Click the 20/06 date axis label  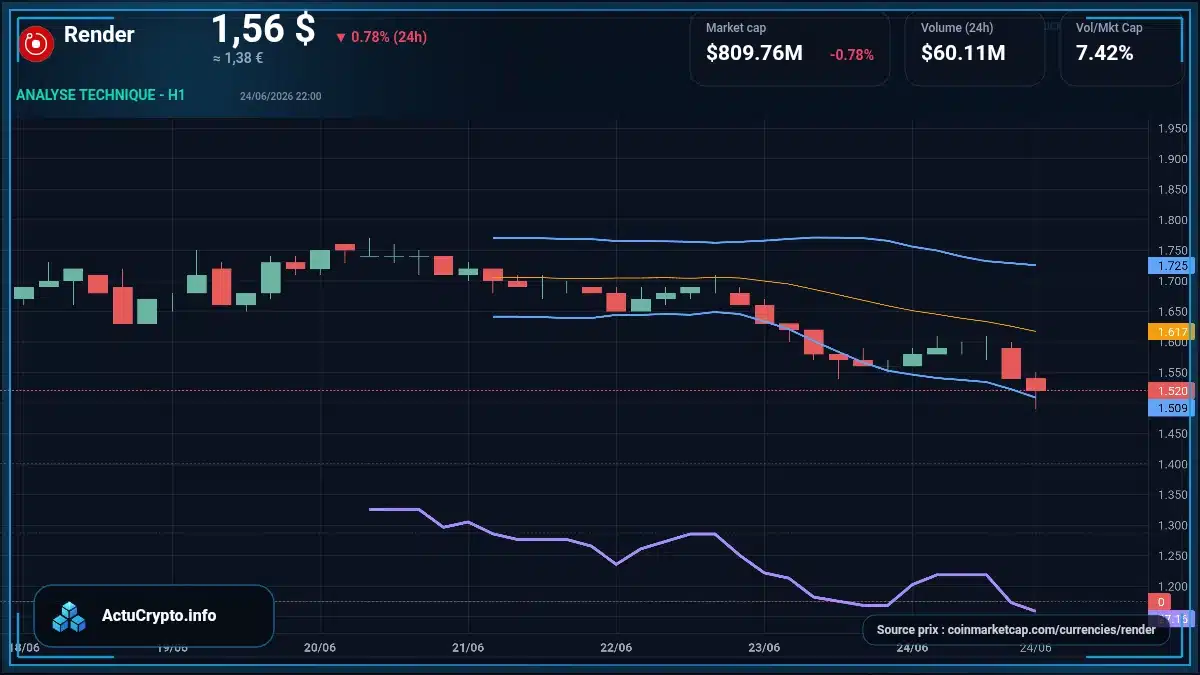point(320,648)
